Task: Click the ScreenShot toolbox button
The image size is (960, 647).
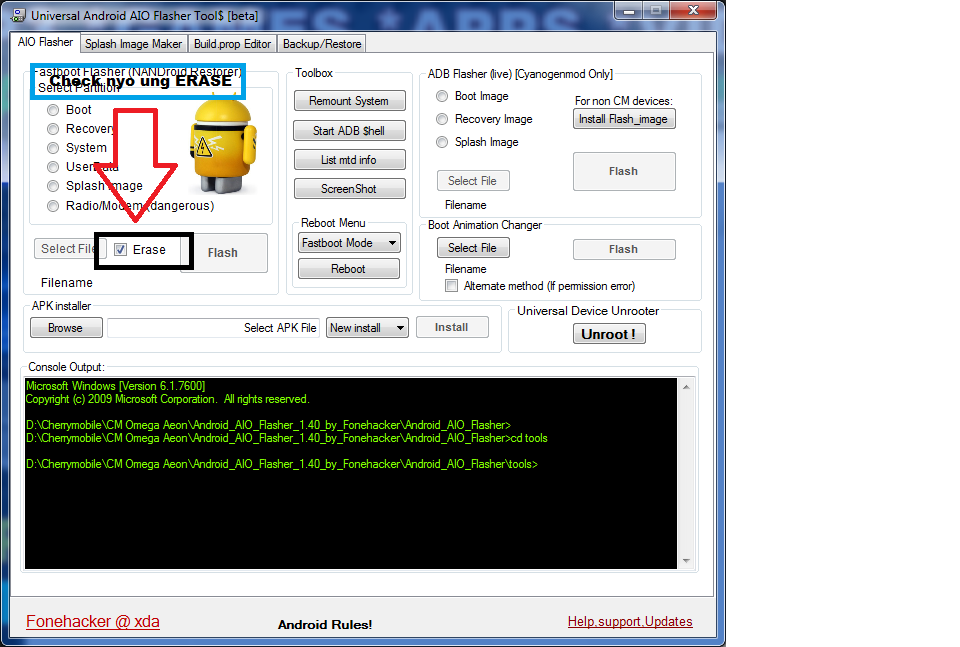Action: point(349,189)
